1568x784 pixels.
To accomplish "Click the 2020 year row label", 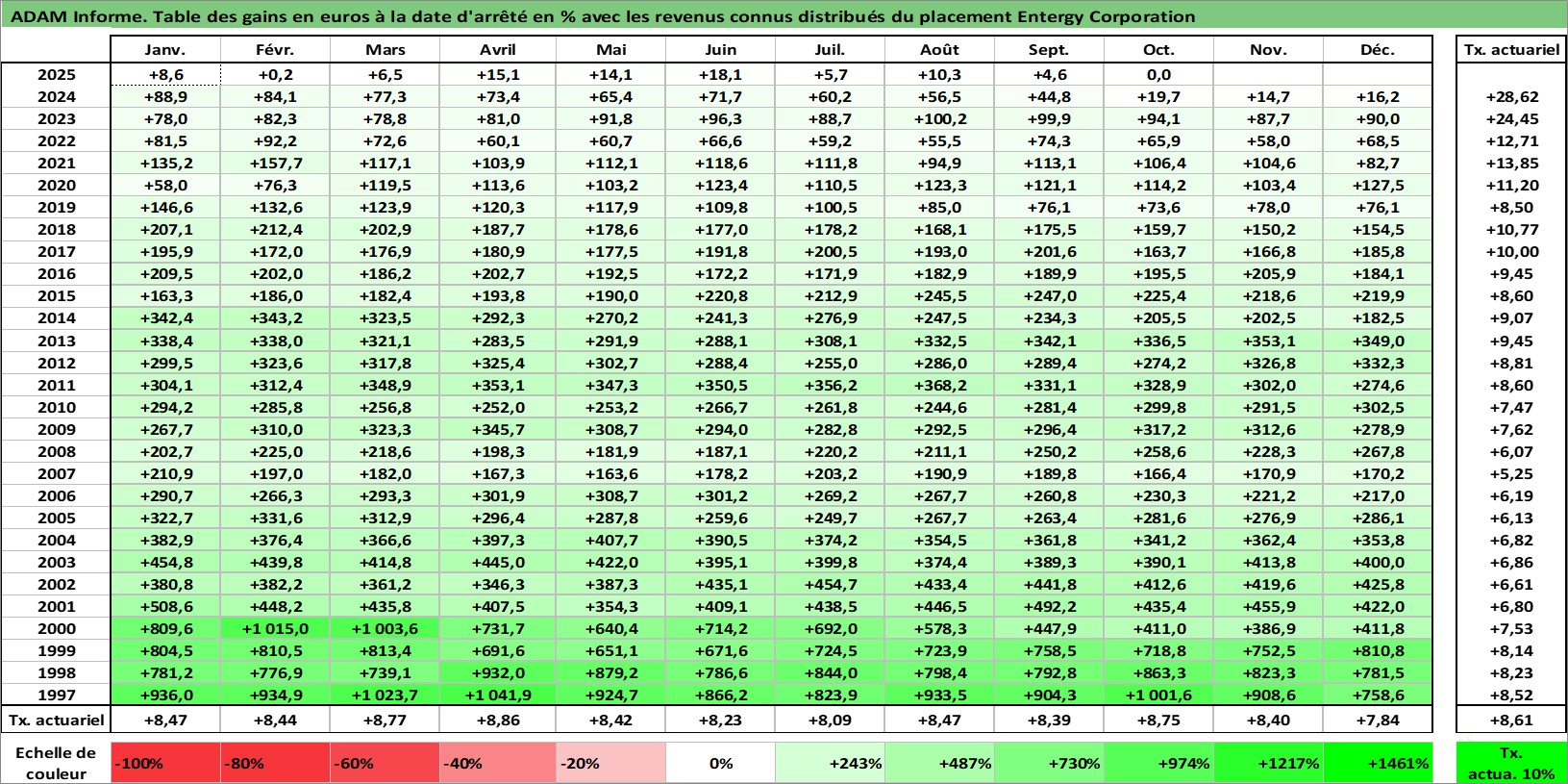I will click(x=57, y=185).
